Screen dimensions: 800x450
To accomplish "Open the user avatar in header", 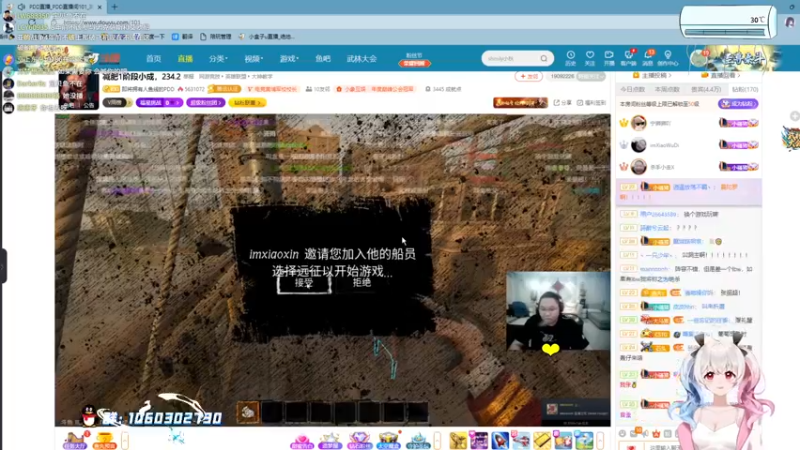I will [x=698, y=58].
